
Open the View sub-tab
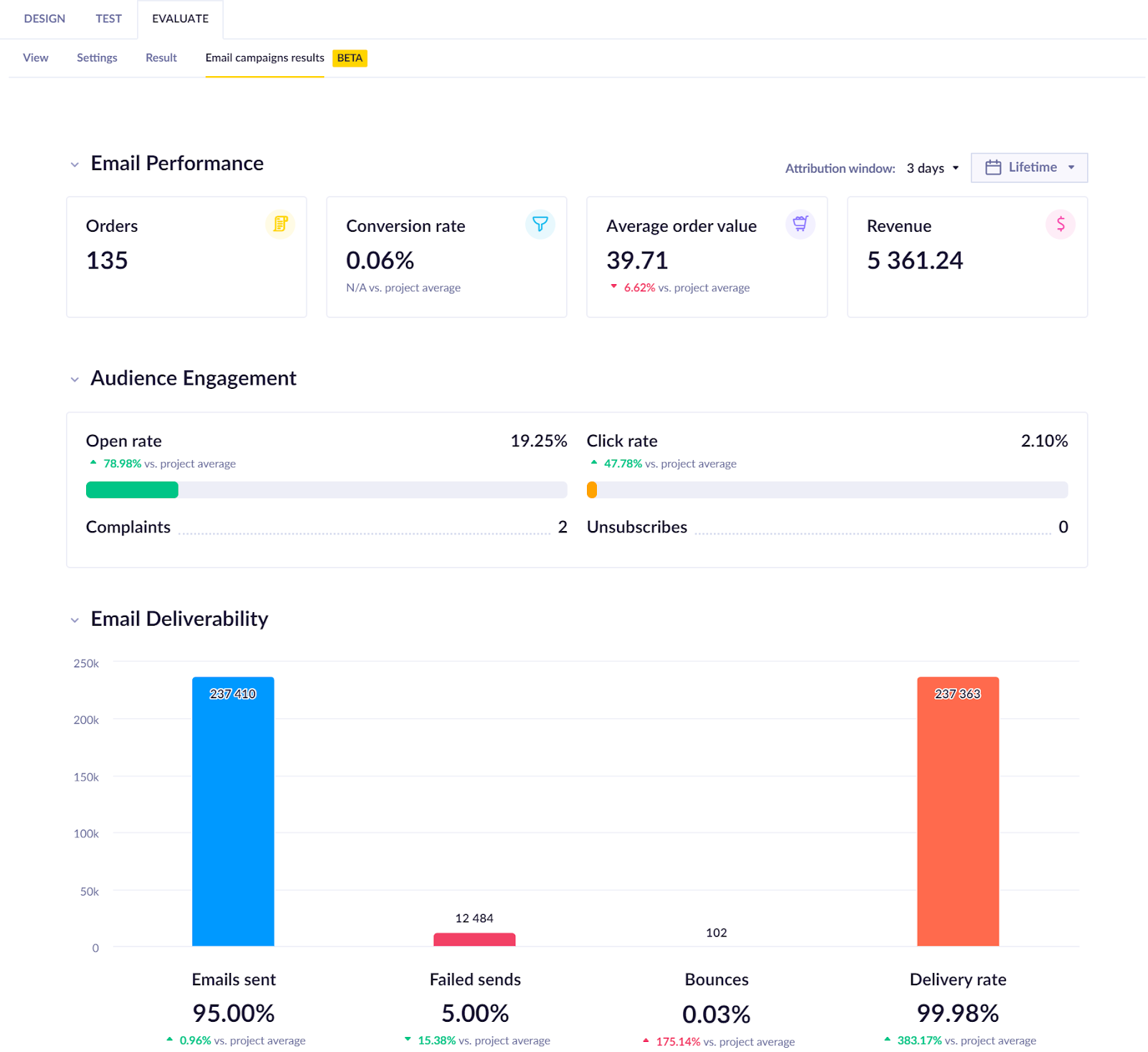pyautogui.click(x=36, y=57)
